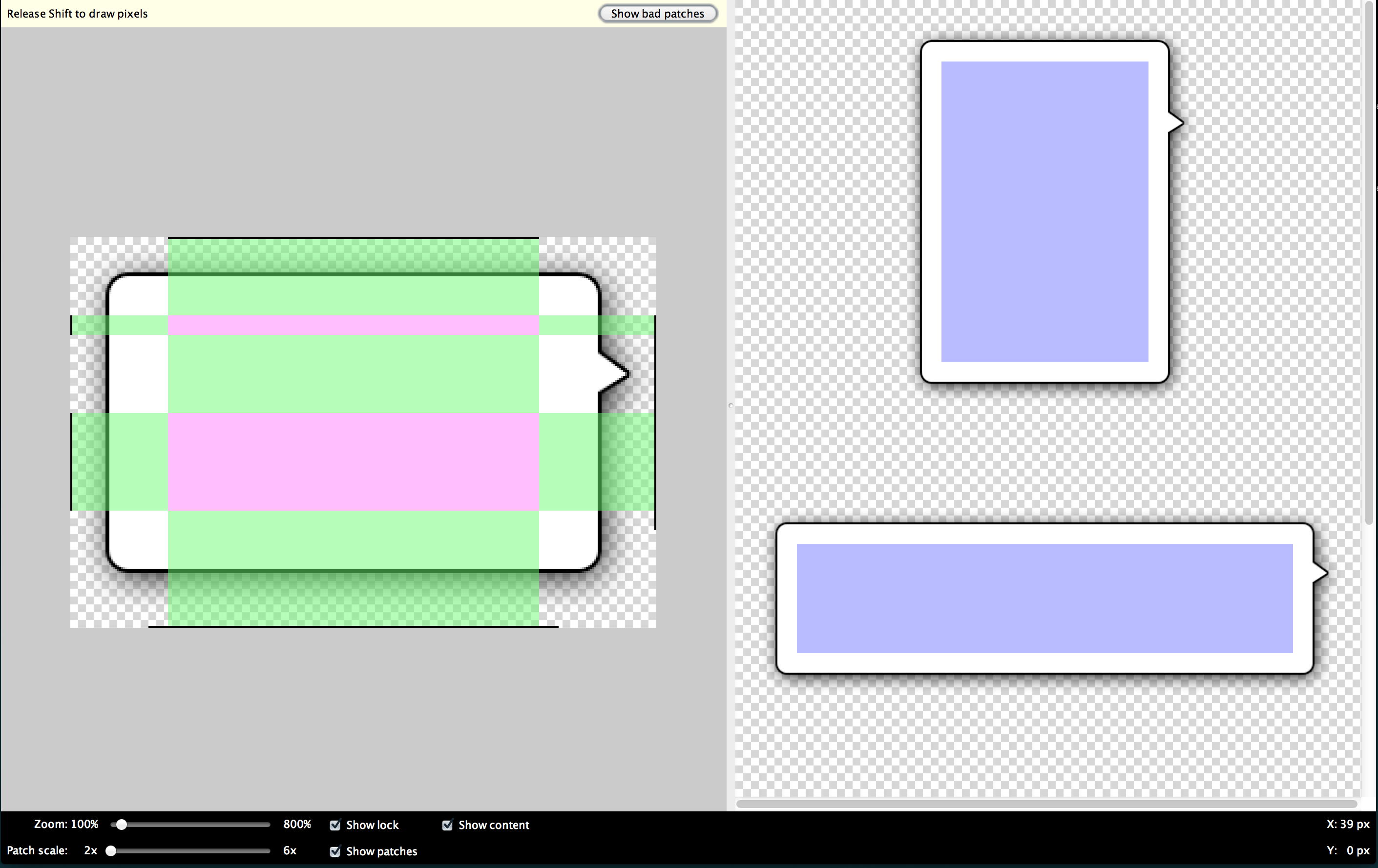The image size is (1378, 868).
Task: Click the thin pink stretchable strip
Action: pyautogui.click(x=353, y=325)
